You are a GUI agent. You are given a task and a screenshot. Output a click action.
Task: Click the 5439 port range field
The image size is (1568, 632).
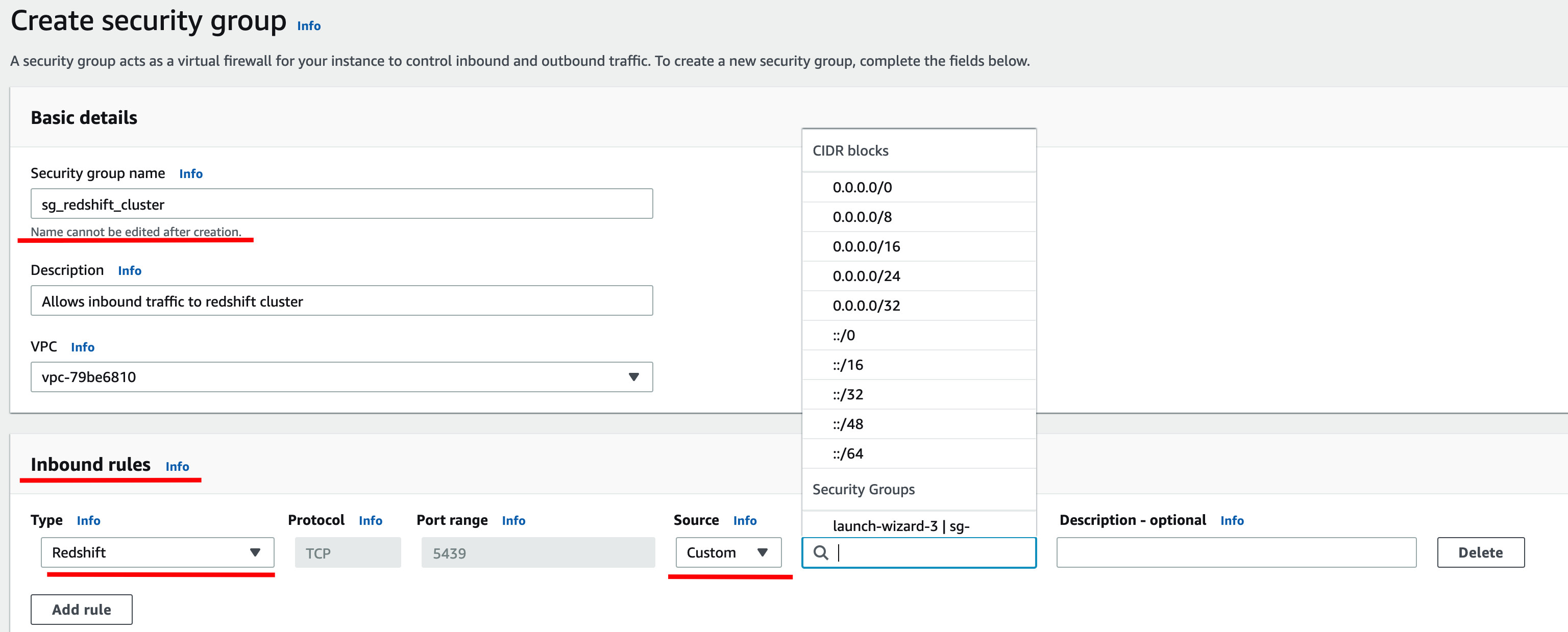(x=538, y=552)
